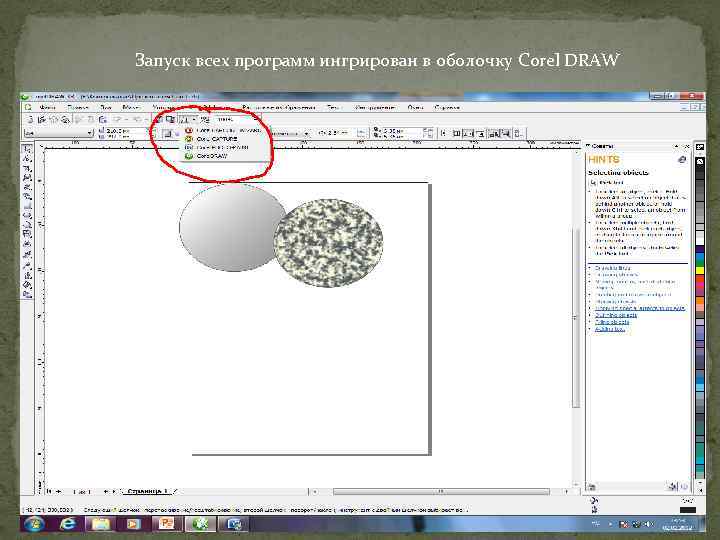The width and height of the screenshot is (720, 540).
Task: Open the Windows Start button
Action: click(x=34, y=524)
